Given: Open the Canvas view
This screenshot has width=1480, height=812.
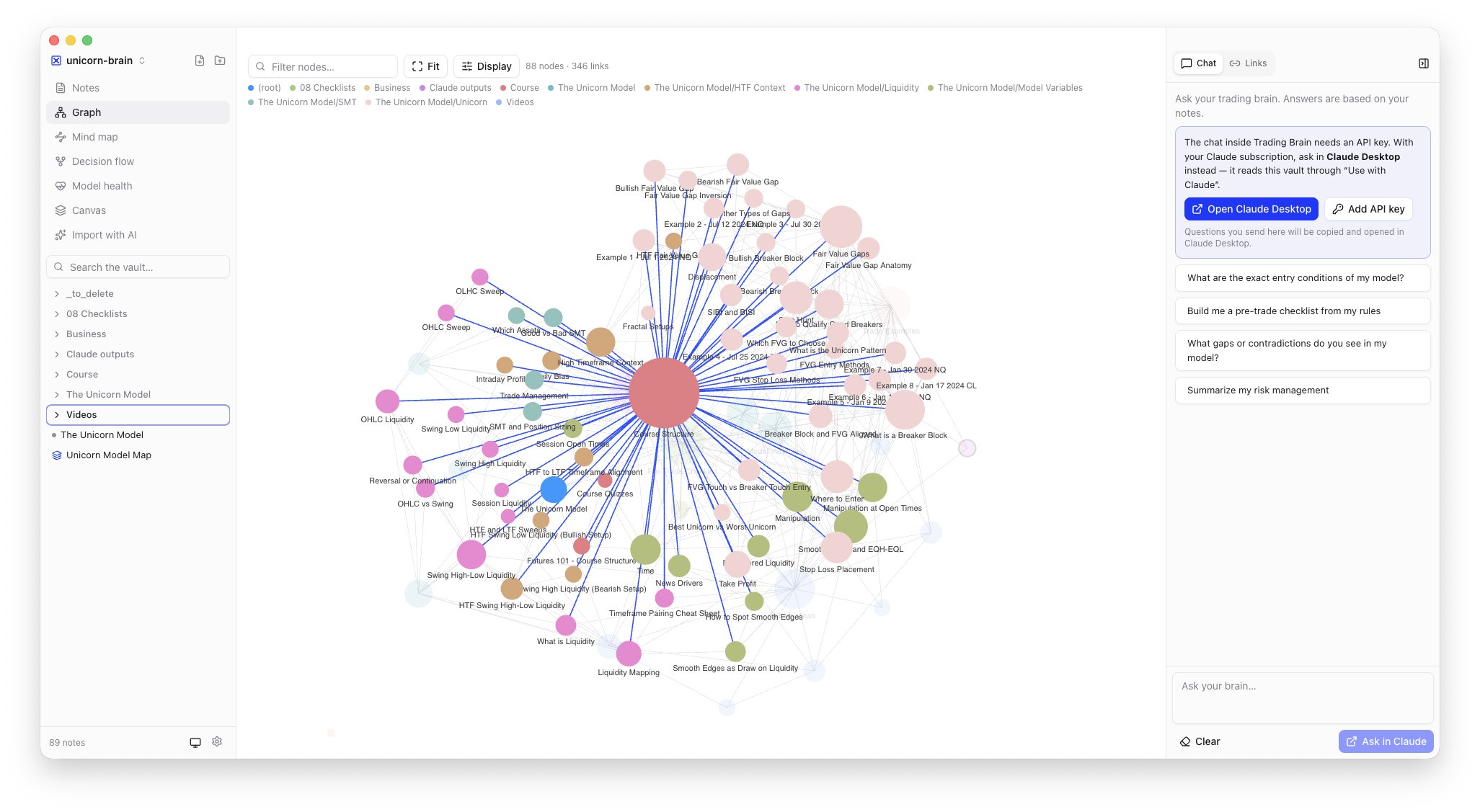Looking at the screenshot, I should (x=138, y=210).
